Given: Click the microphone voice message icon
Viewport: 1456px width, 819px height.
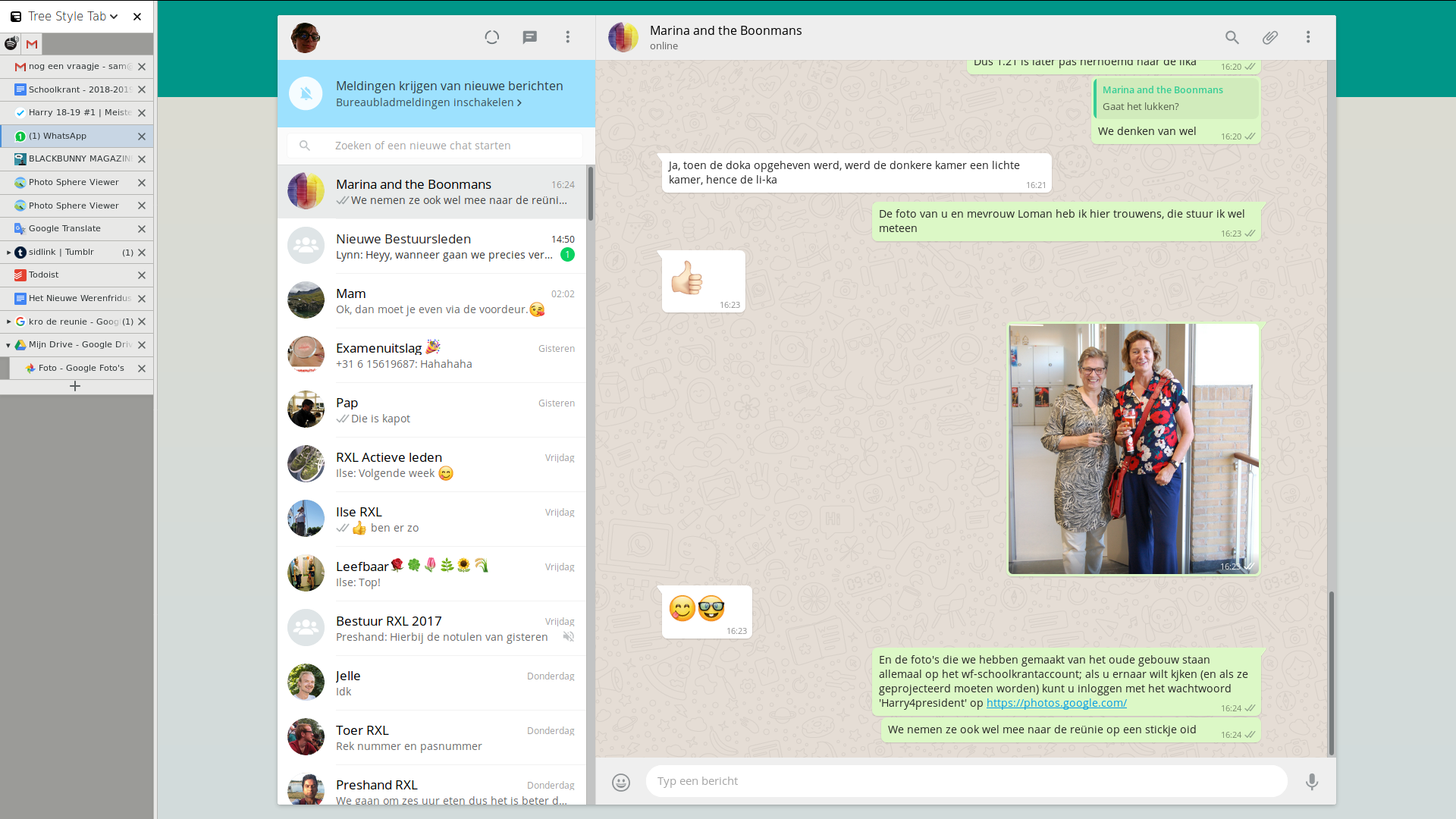Looking at the screenshot, I should click(x=1311, y=782).
